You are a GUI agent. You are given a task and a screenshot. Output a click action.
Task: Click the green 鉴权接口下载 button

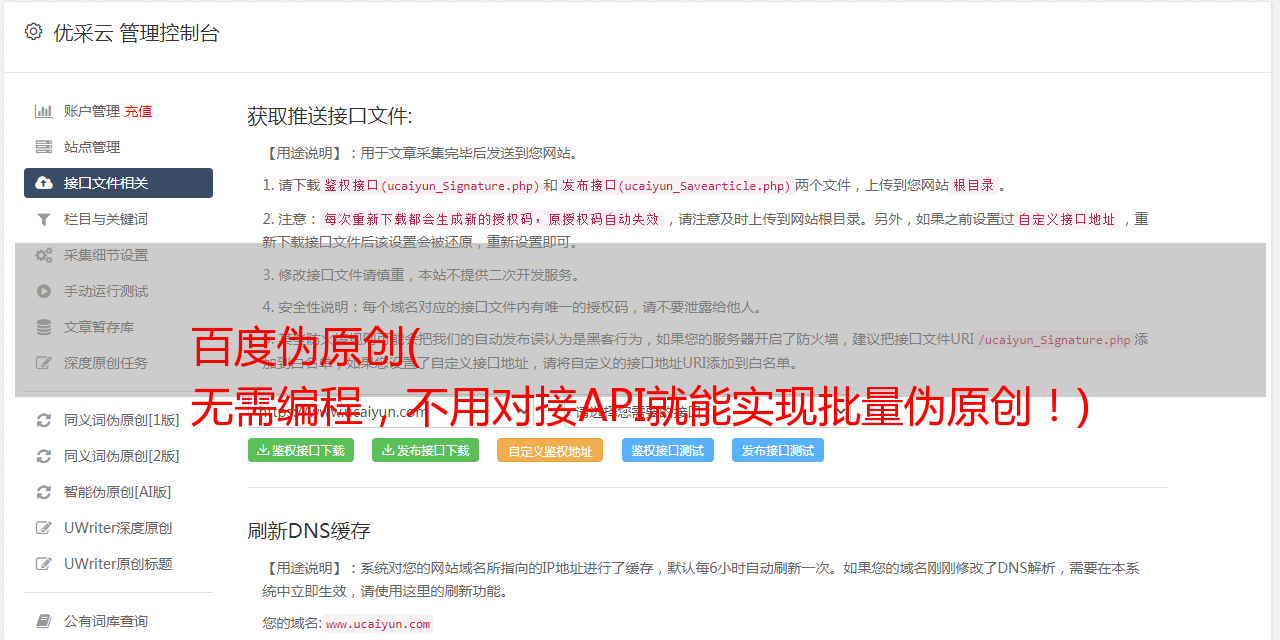click(301, 450)
